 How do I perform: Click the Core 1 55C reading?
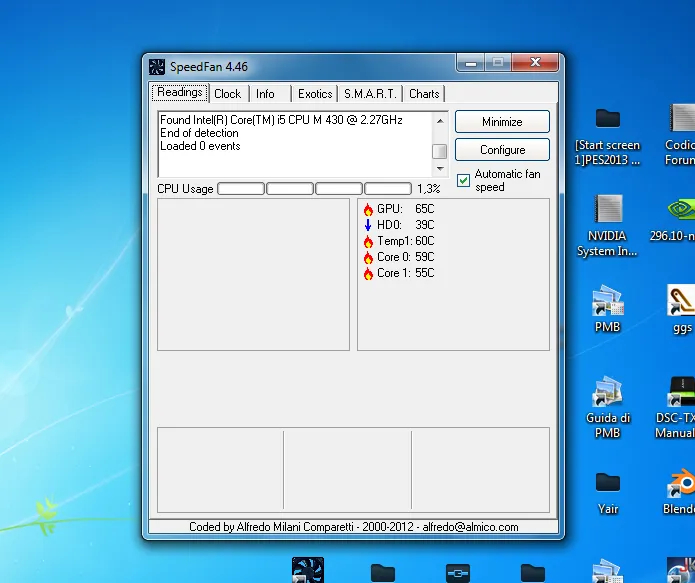coord(406,273)
